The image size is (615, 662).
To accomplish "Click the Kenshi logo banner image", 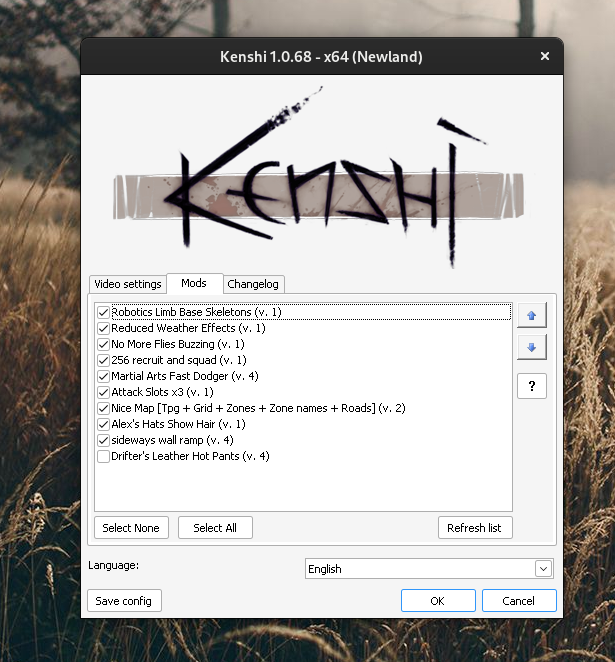I will pos(319,177).
